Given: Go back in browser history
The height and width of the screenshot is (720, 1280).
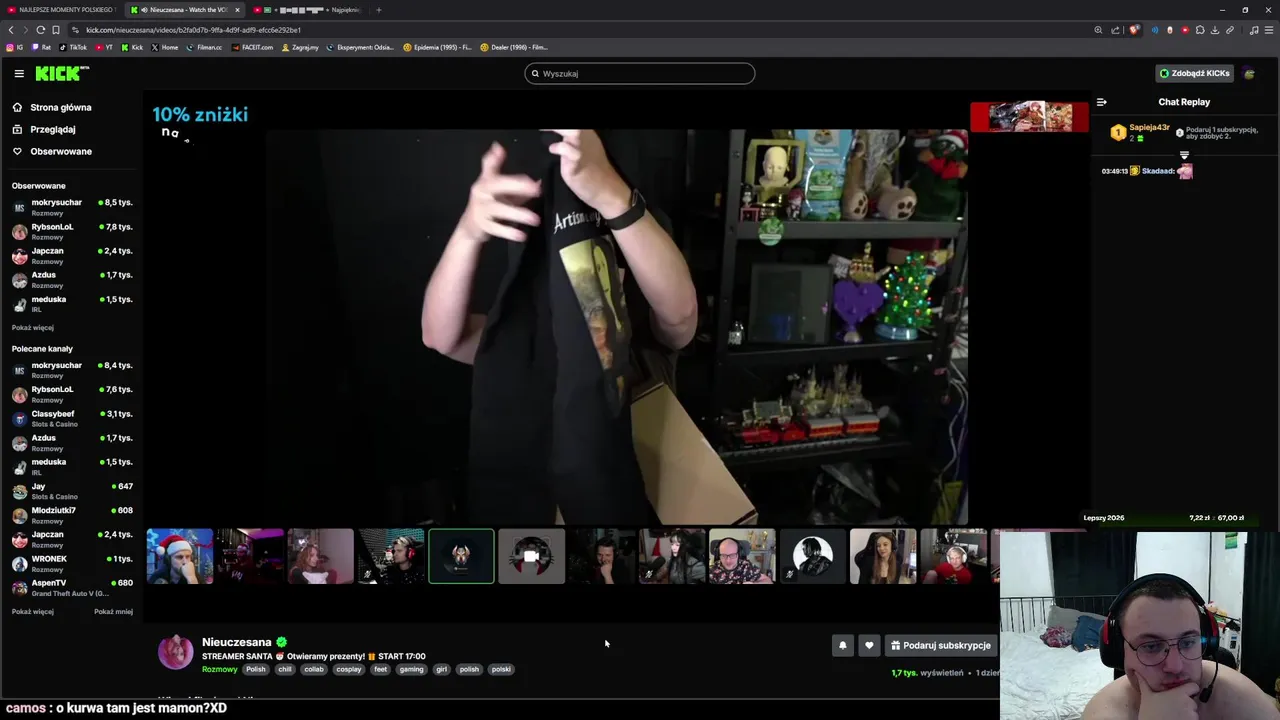Looking at the screenshot, I should tap(11, 30).
